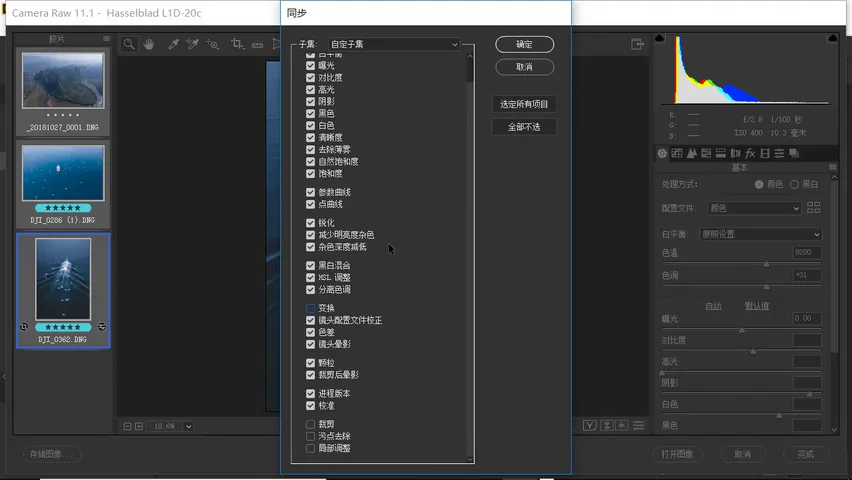Click the 曝光 exposure slider handle

tap(742, 329)
